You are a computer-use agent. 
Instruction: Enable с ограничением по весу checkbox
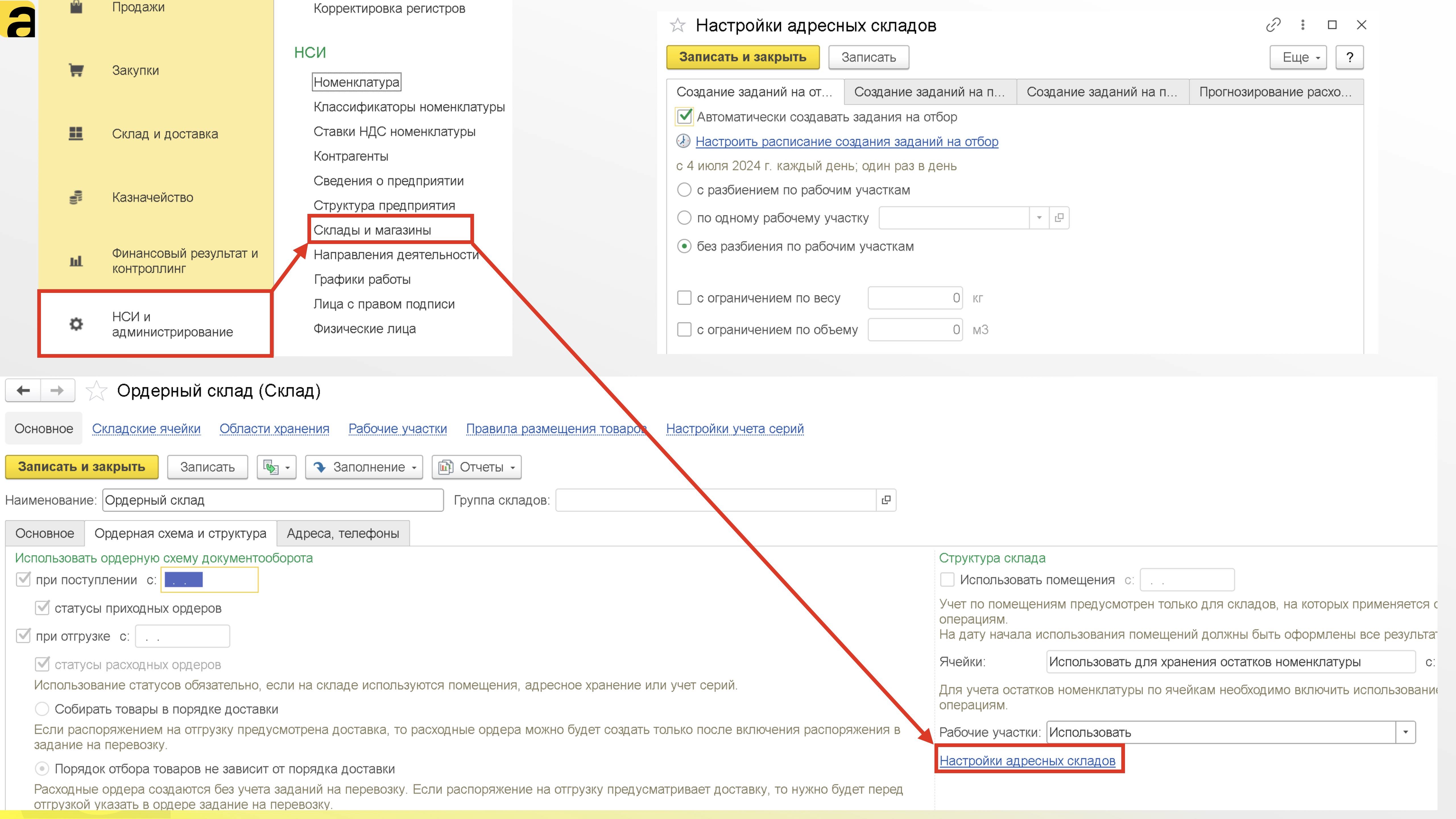tap(684, 298)
